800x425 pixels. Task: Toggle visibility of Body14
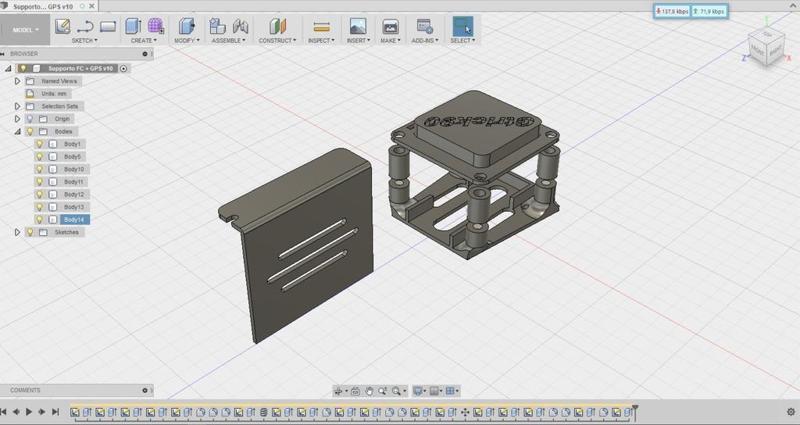pos(40,219)
